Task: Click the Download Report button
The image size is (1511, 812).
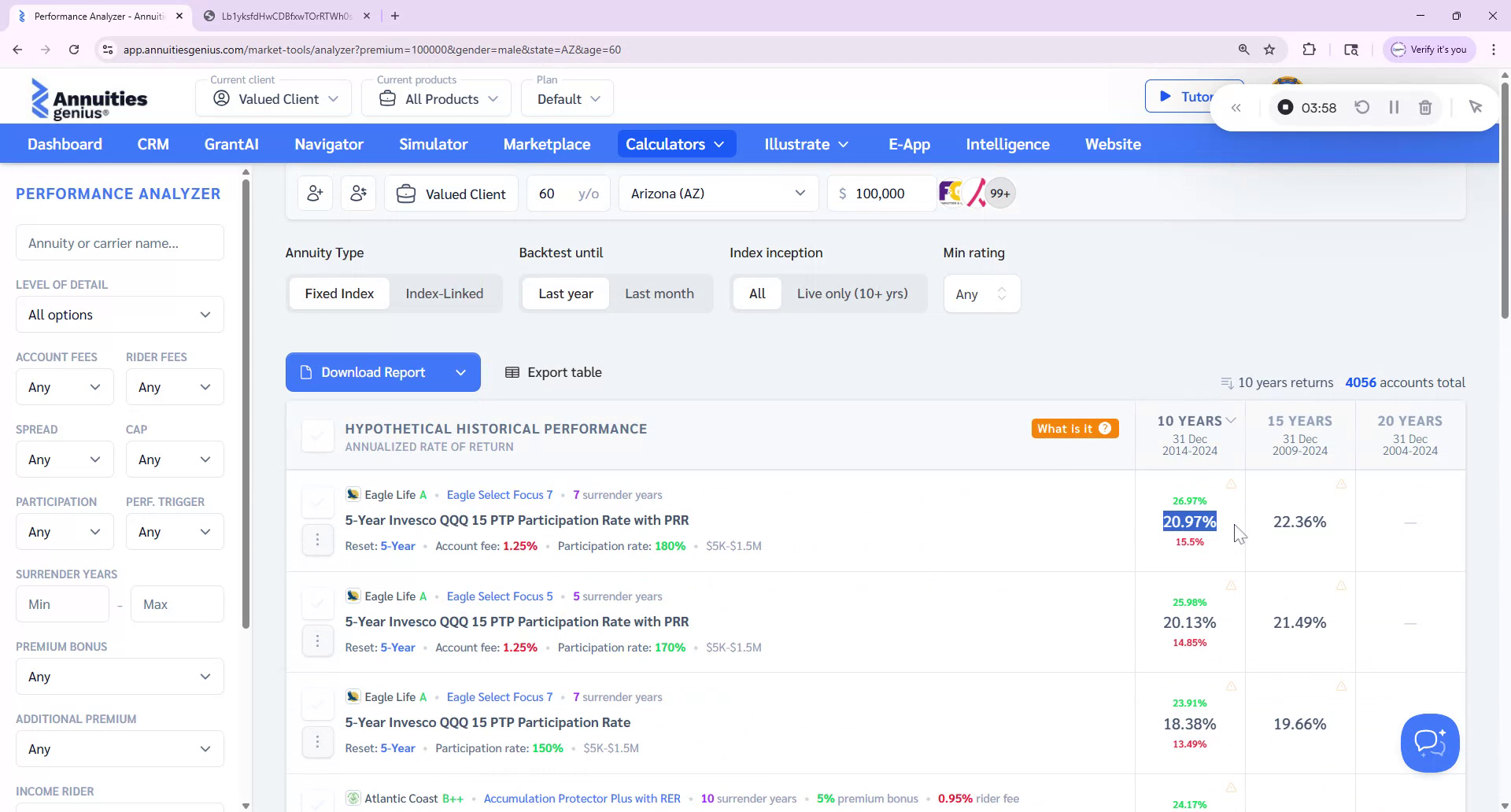Action: (x=372, y=371)
